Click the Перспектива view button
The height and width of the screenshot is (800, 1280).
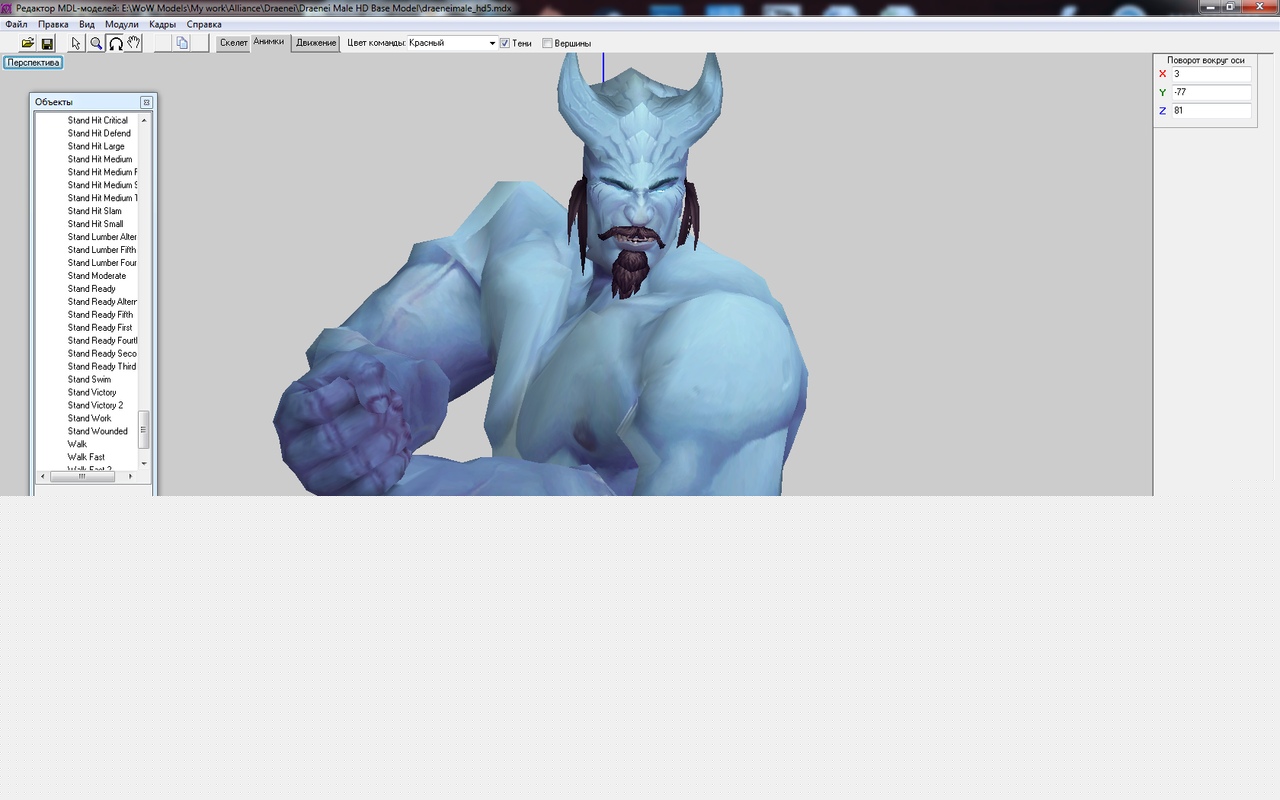click(34, 62)
